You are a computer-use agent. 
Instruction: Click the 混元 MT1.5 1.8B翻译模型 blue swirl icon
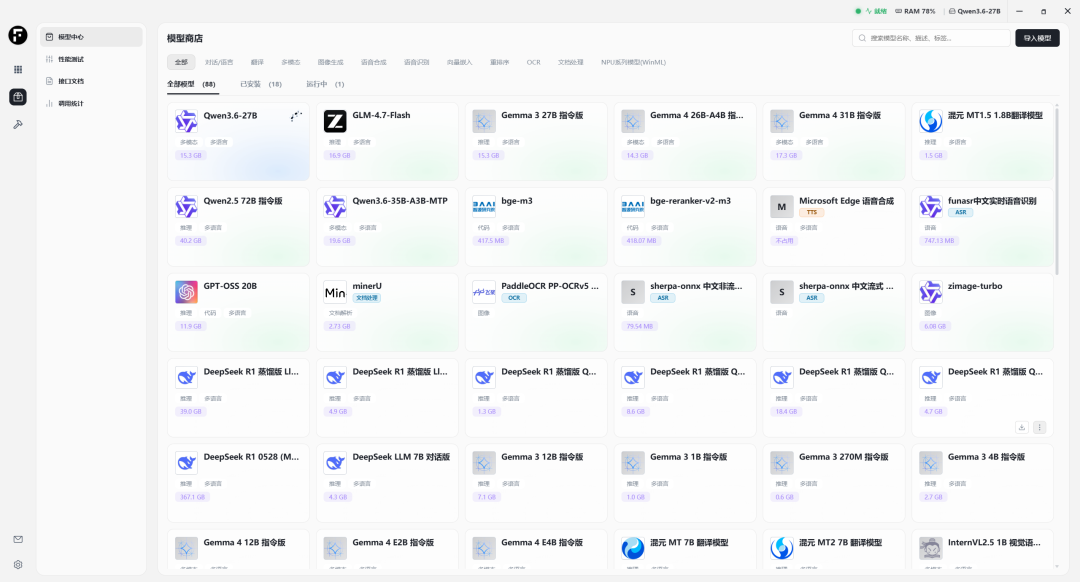click(x=931, y=121)
